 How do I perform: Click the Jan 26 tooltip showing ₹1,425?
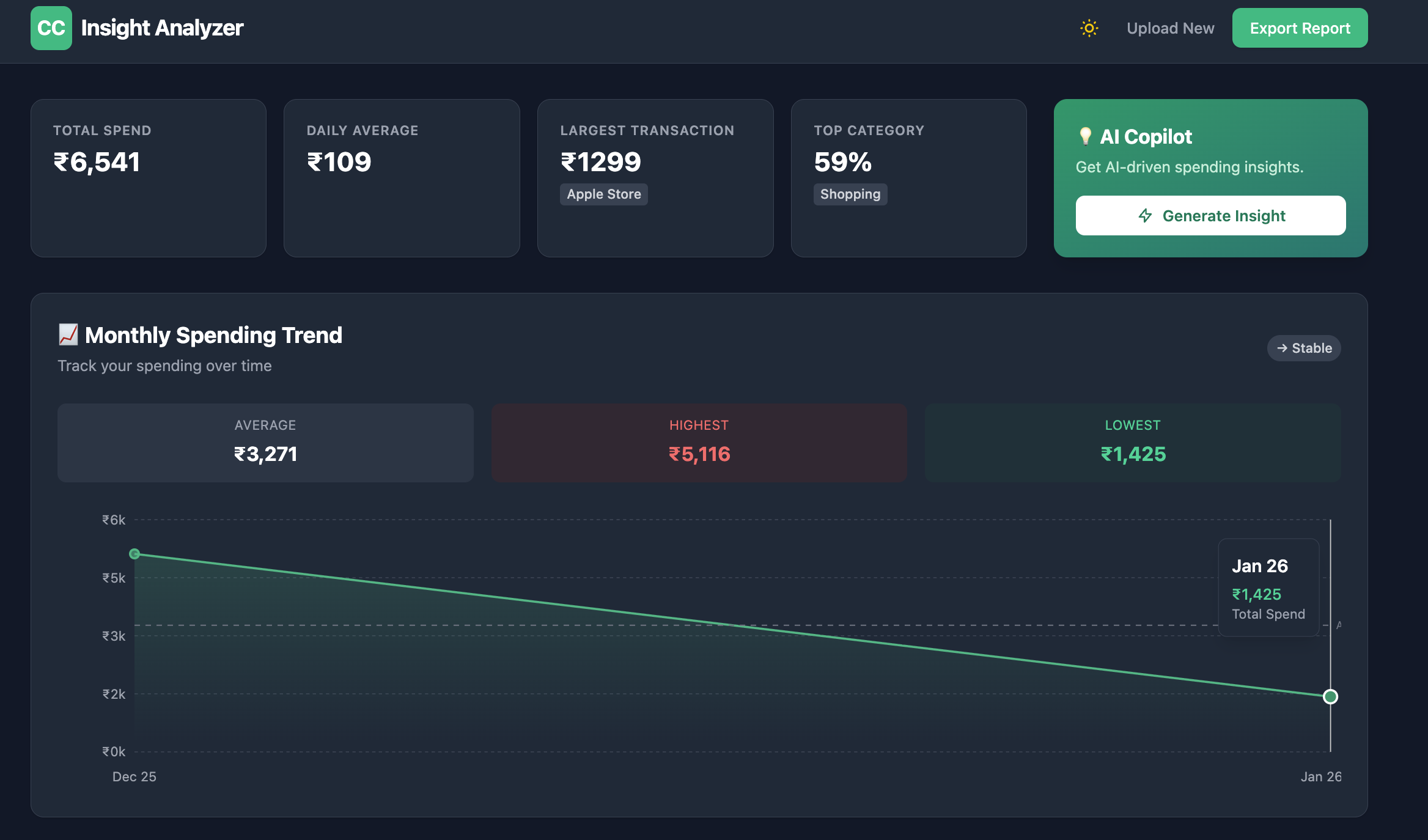1268,587
